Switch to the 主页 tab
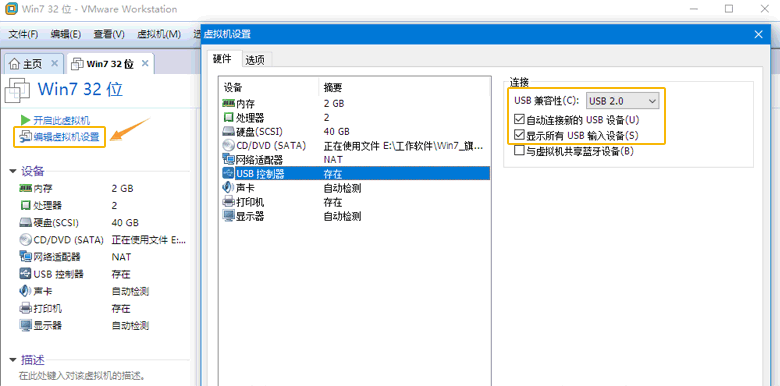The height and width of the screenshot is (386, 780). point(33,64)
